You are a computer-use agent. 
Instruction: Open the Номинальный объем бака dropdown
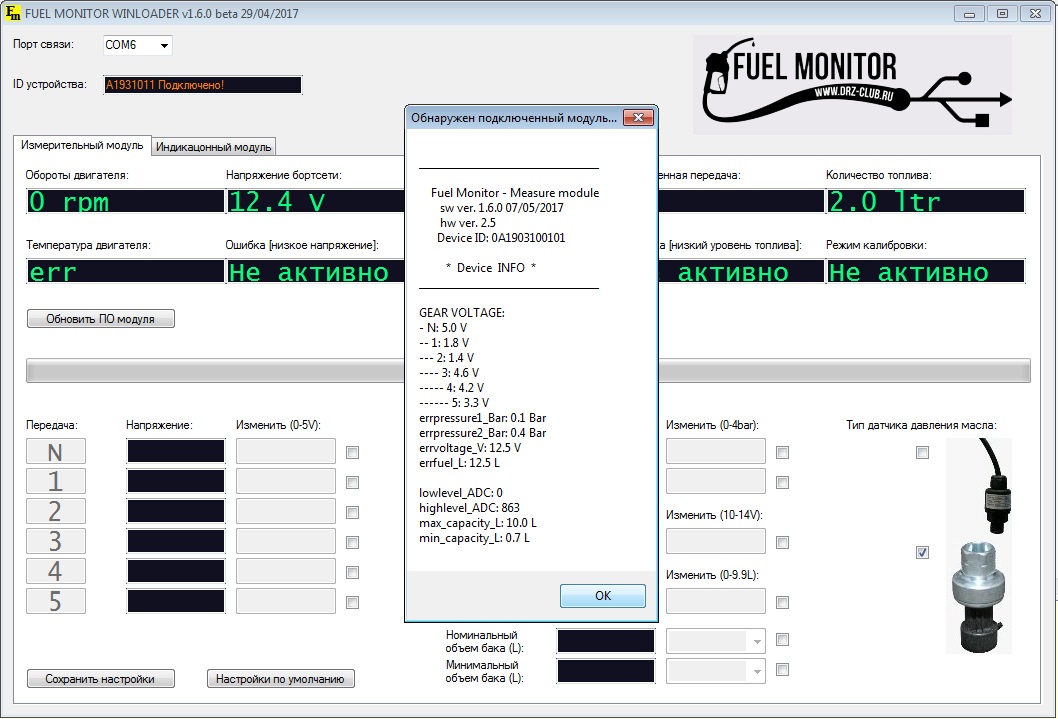717,641
